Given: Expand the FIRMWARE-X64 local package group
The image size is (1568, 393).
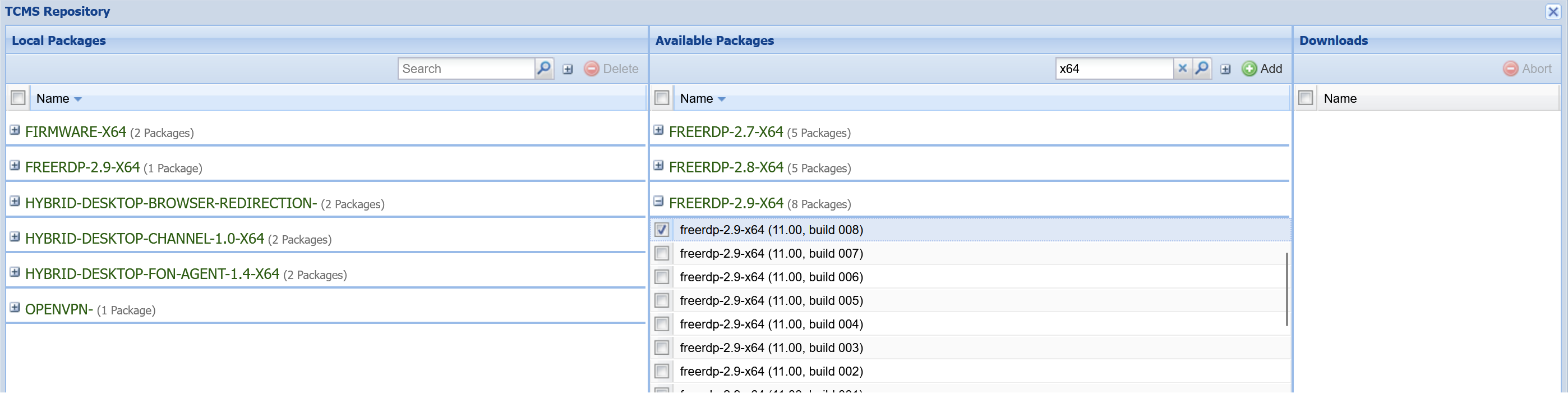Looking at the screenshot, I should pos(15,130).
